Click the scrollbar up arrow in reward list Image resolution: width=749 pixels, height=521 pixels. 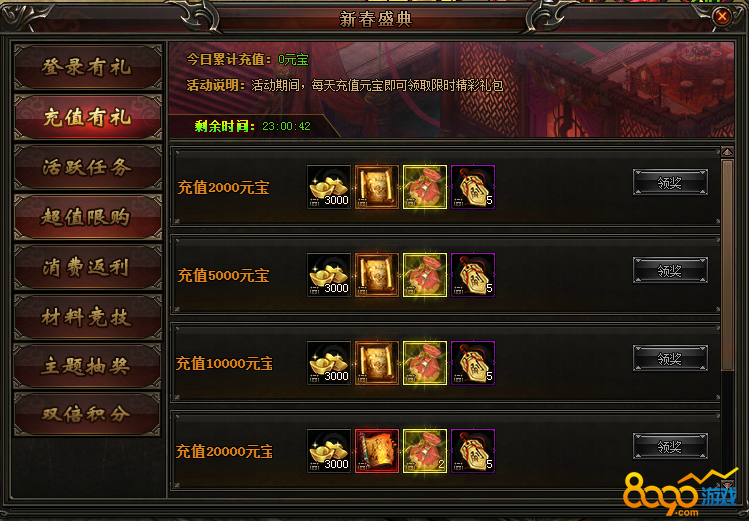click(727, 152)
